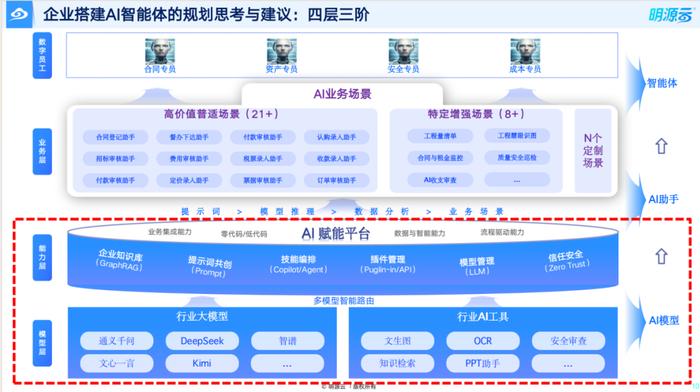
Task: Choose the OCR tool pill
Action: click(x=483, y=341)
